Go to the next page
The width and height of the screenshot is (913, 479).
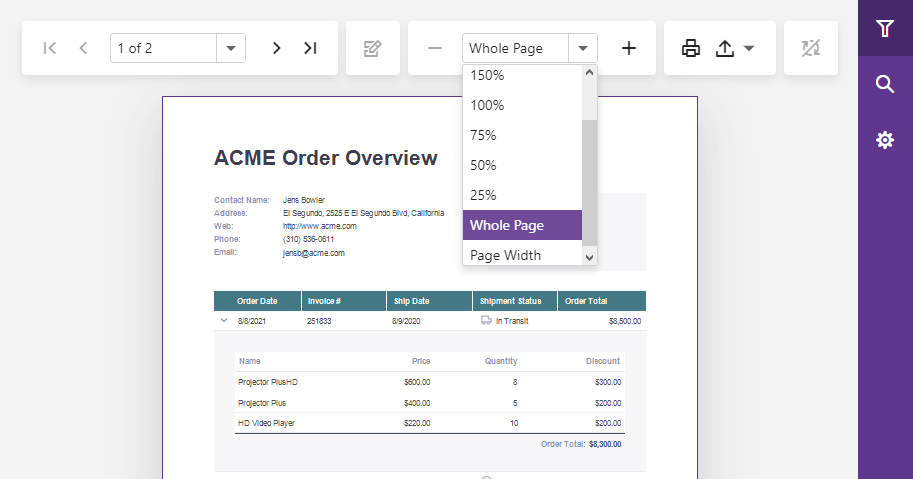coord(277,48)
